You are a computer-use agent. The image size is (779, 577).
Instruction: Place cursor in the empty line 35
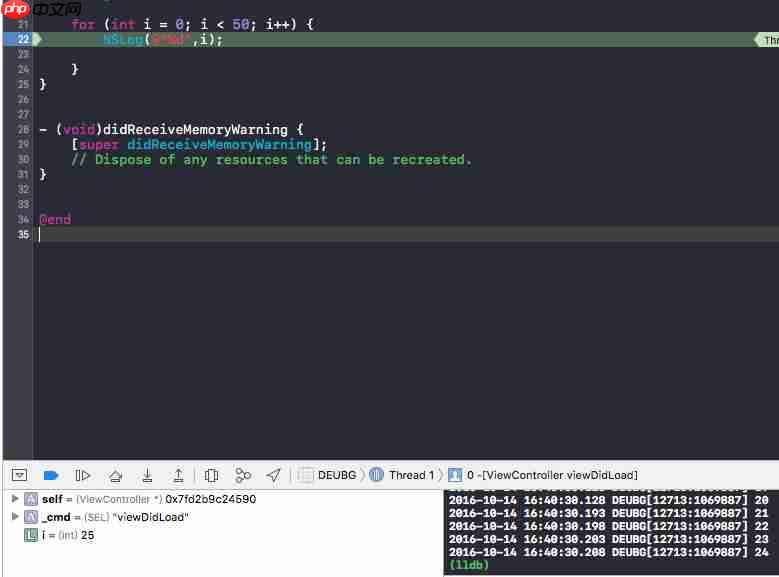coord(407,234)
